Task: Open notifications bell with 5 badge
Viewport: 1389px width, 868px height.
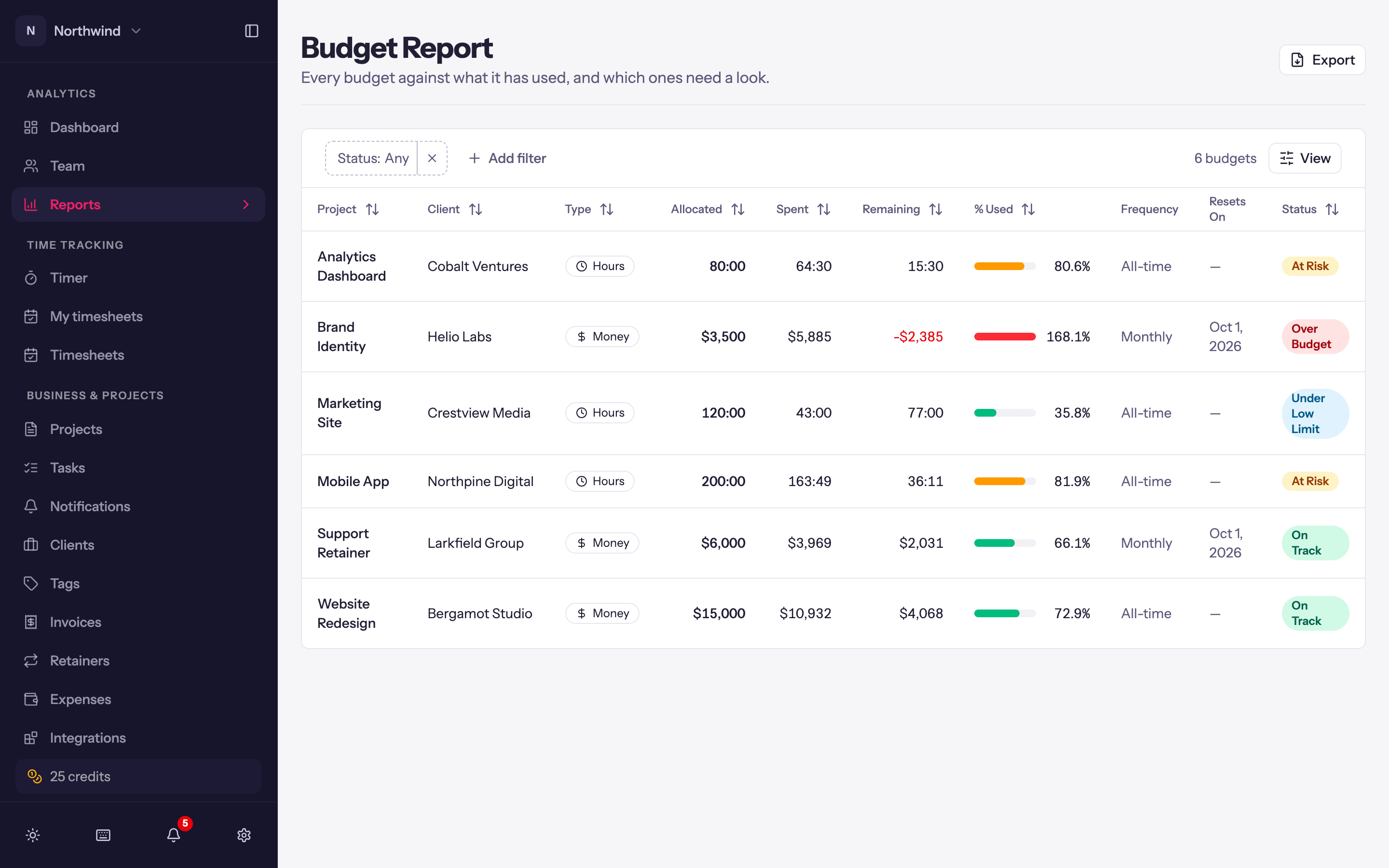Action: tap(174, 835)
